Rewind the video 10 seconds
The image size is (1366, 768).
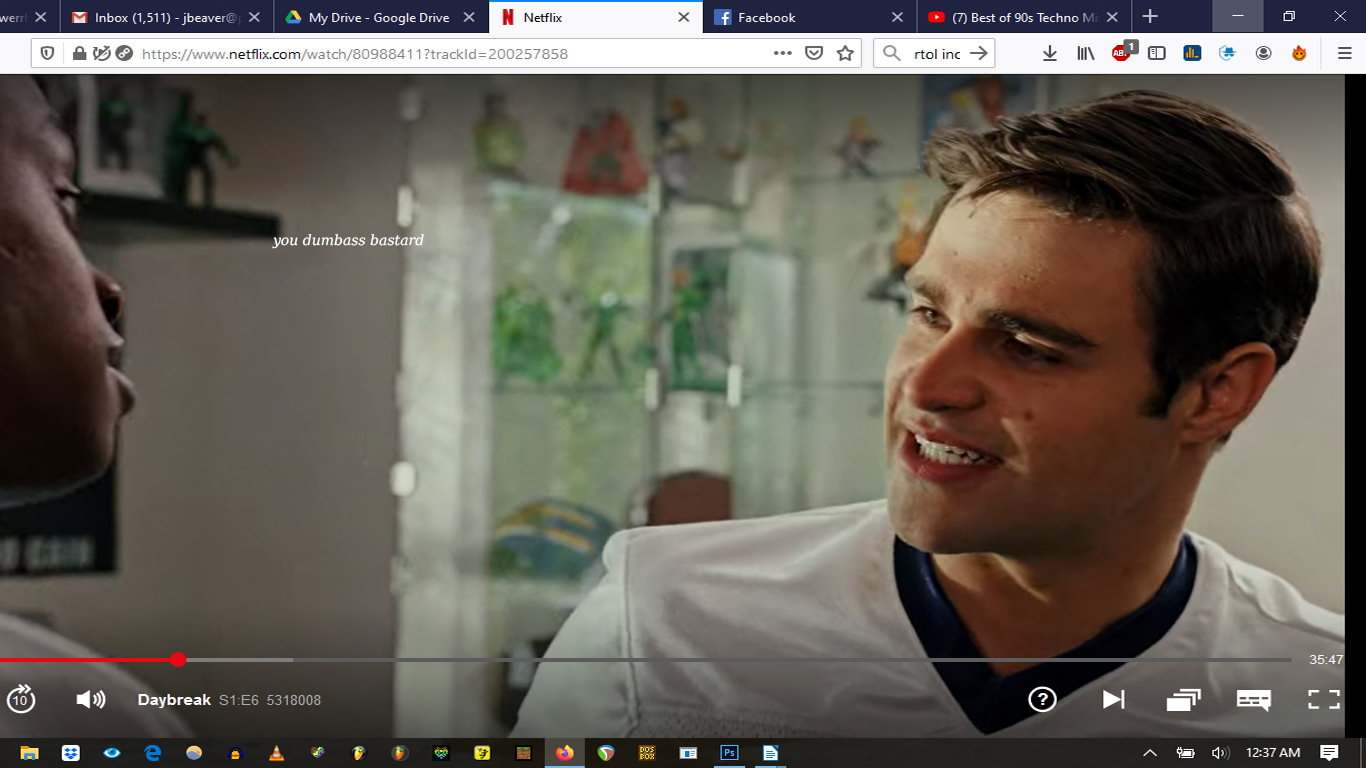coord(20,699)
